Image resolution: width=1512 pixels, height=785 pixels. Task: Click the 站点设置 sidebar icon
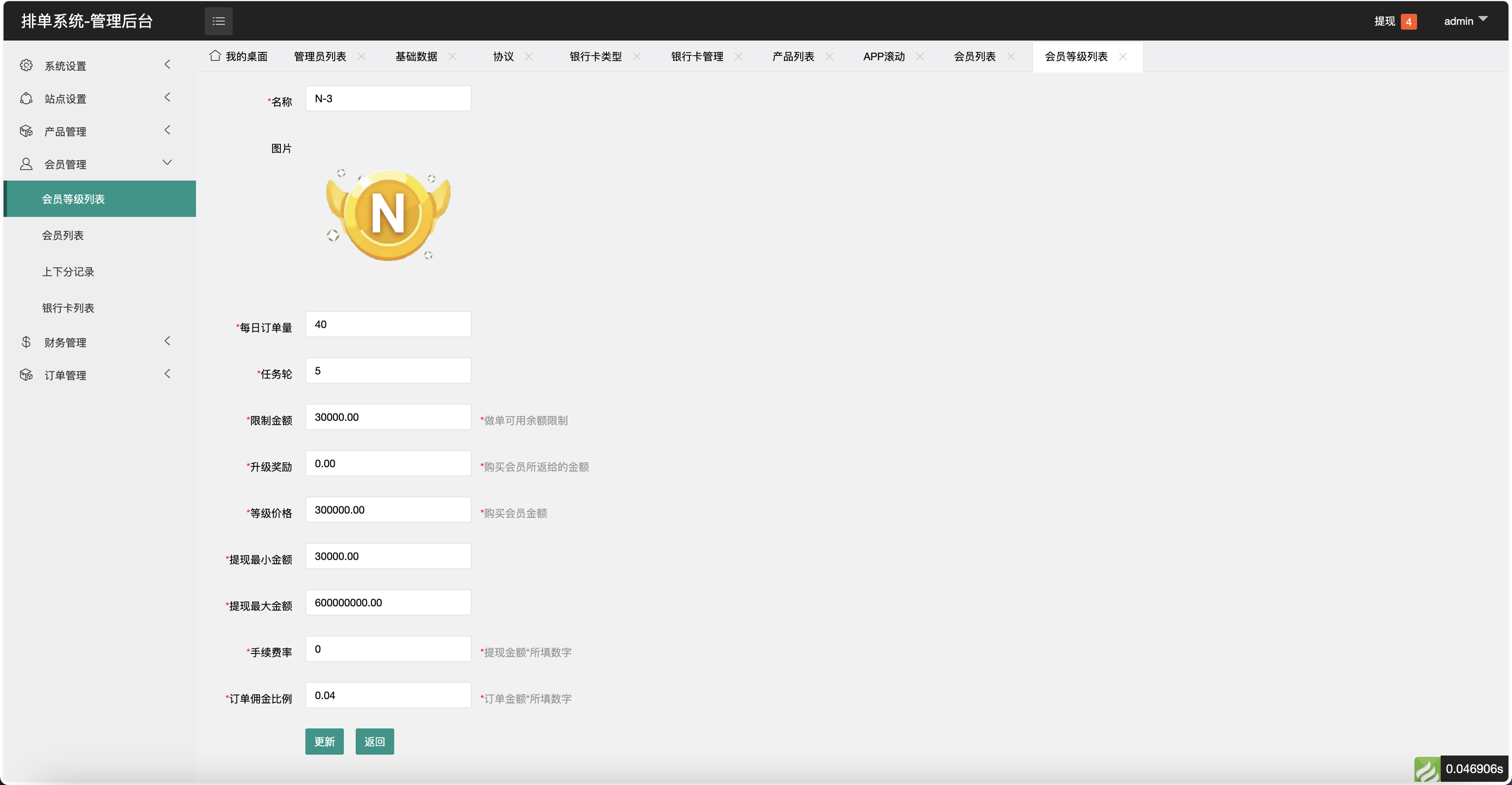(26, 98)
